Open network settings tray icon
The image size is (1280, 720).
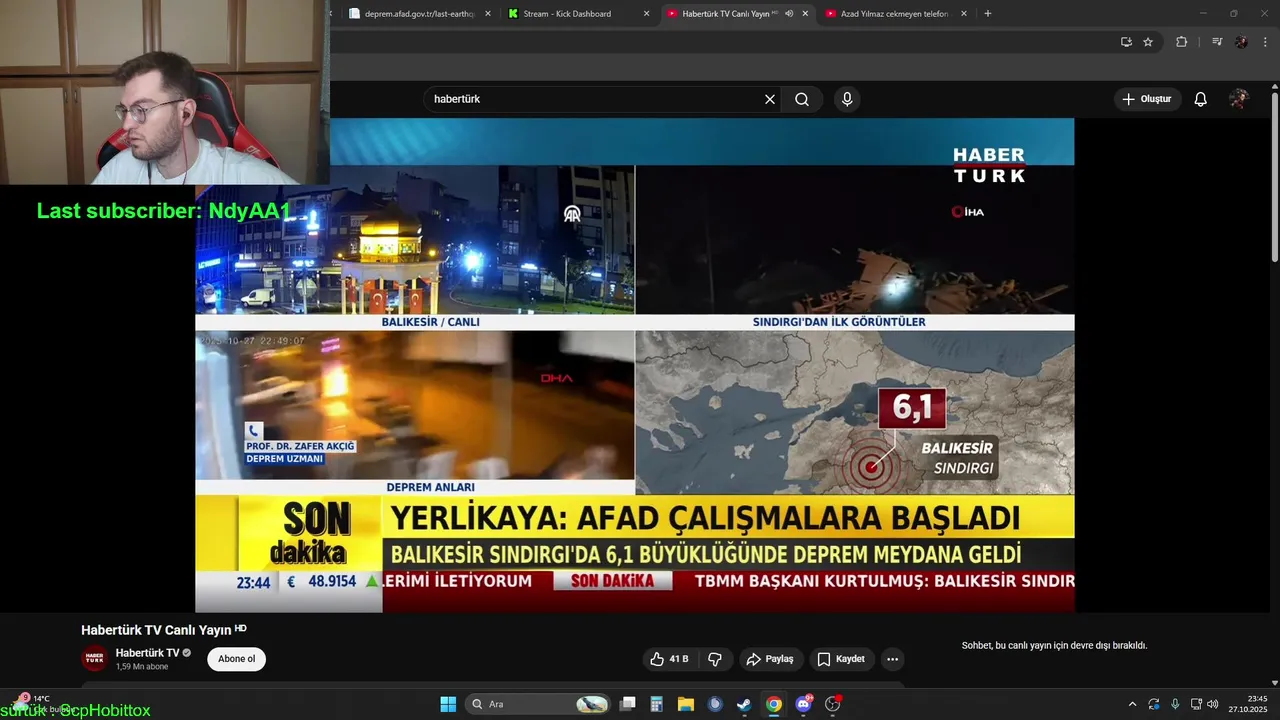(x=1196, y=704)
